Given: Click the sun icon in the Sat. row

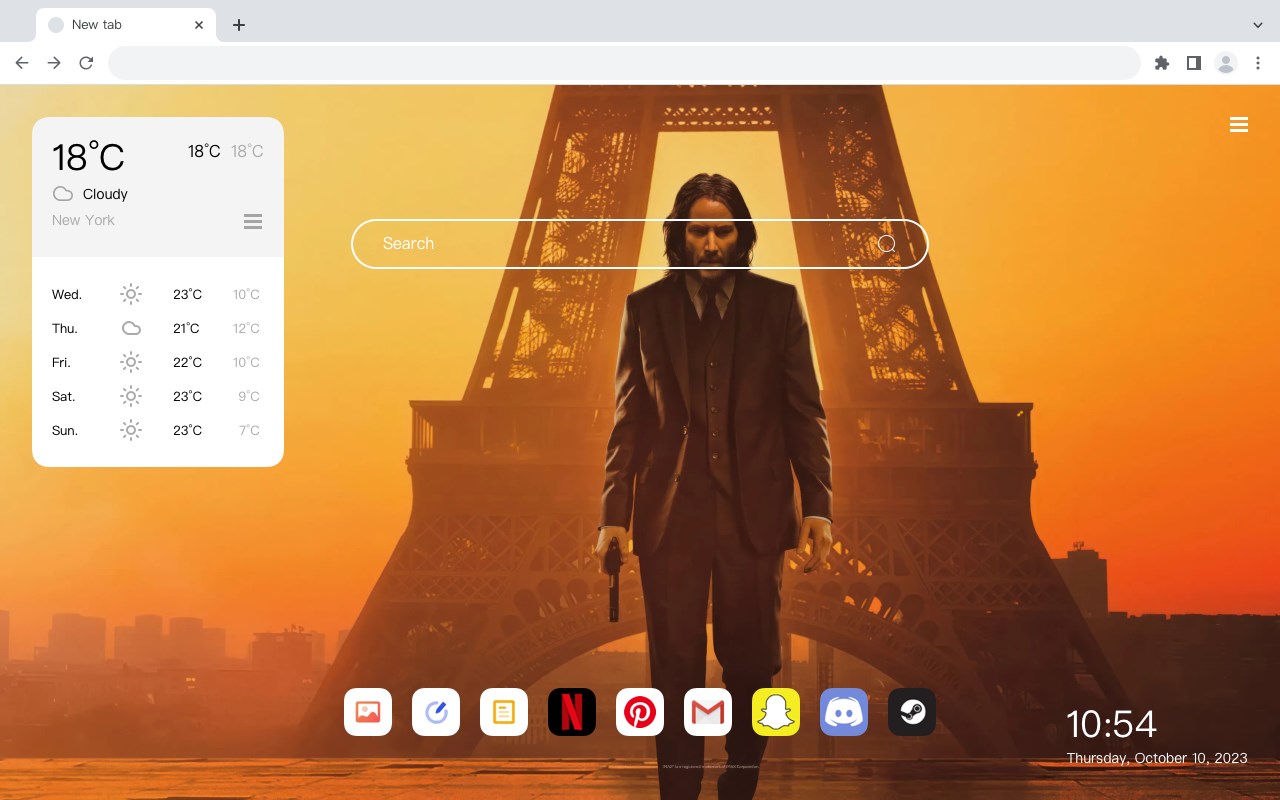Looking at the screenshot, I should point(131,396).
